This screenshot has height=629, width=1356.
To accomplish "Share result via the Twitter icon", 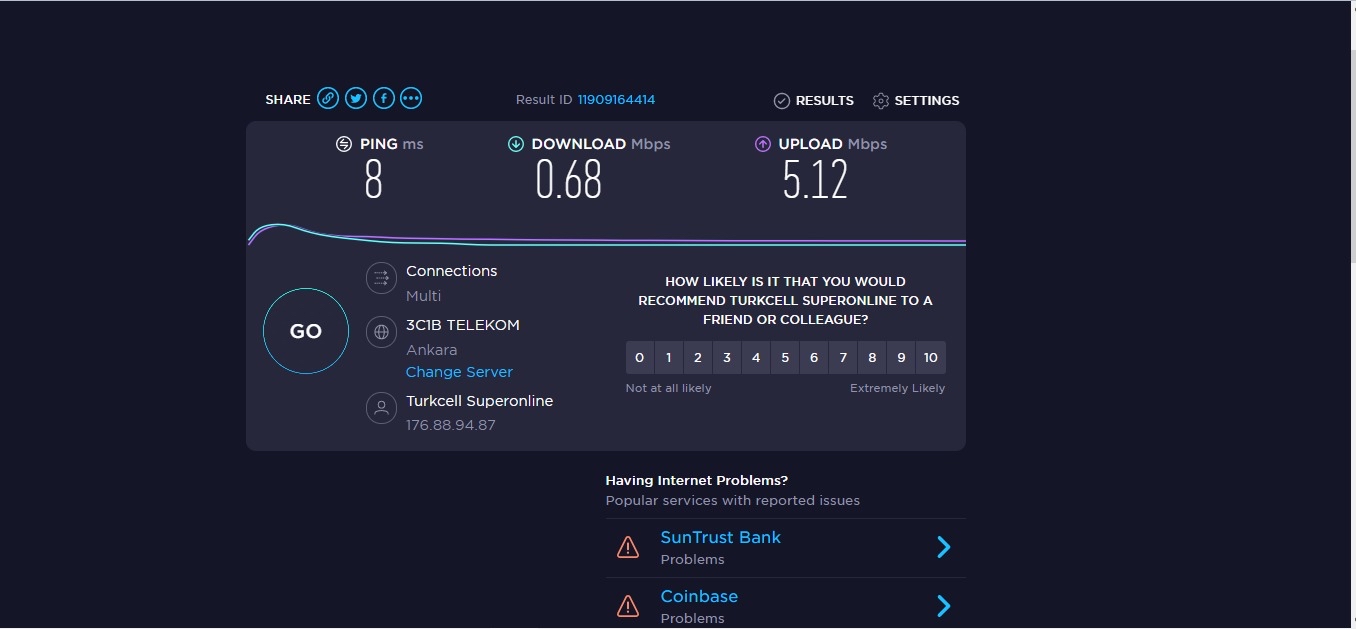I will click(355, 98).
